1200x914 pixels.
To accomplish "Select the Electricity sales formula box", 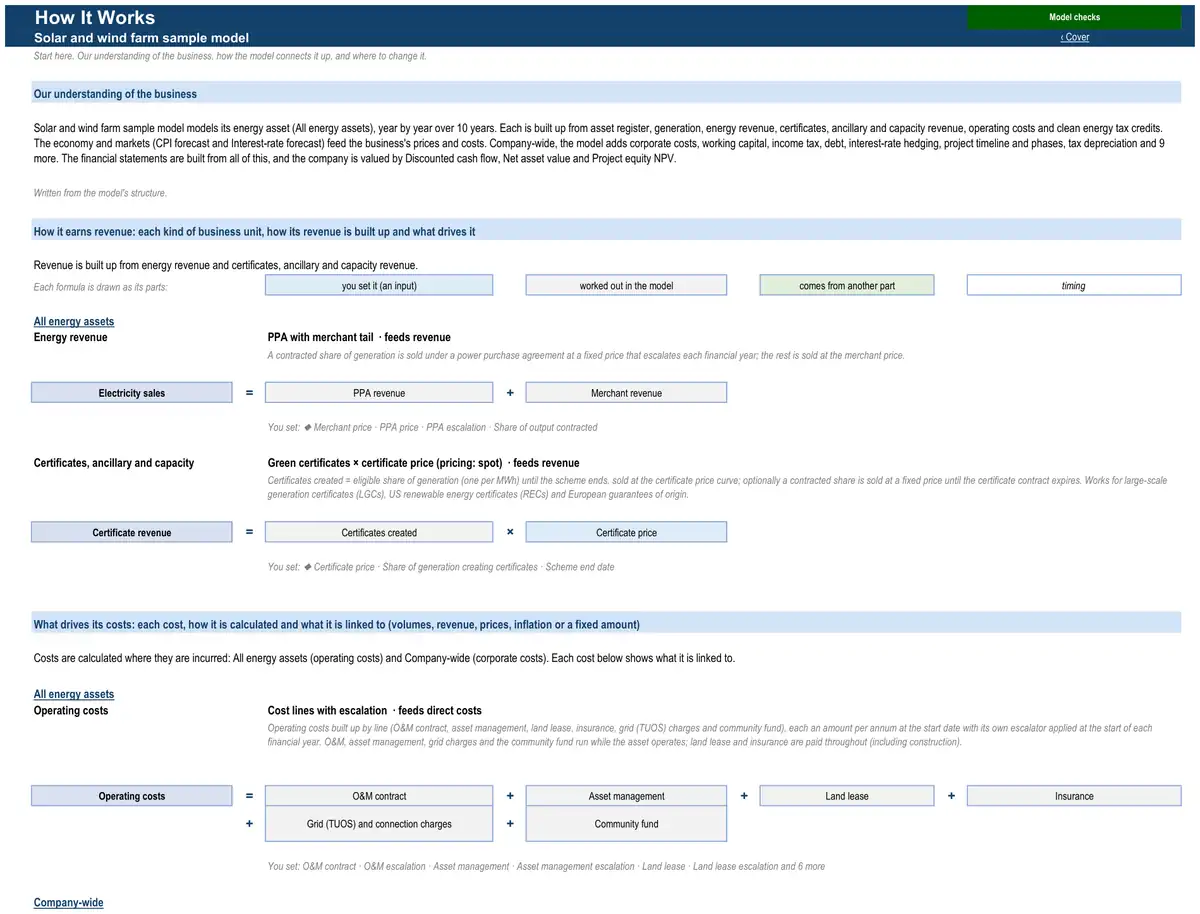I will pos(132,393).
